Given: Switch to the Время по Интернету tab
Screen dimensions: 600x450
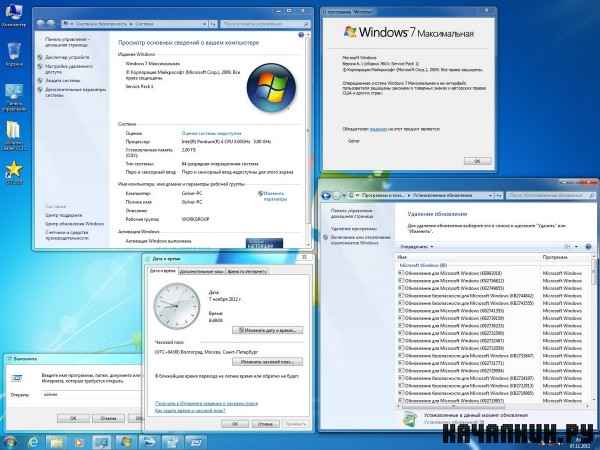Looking at the screenshot, I should coord(247,271).
